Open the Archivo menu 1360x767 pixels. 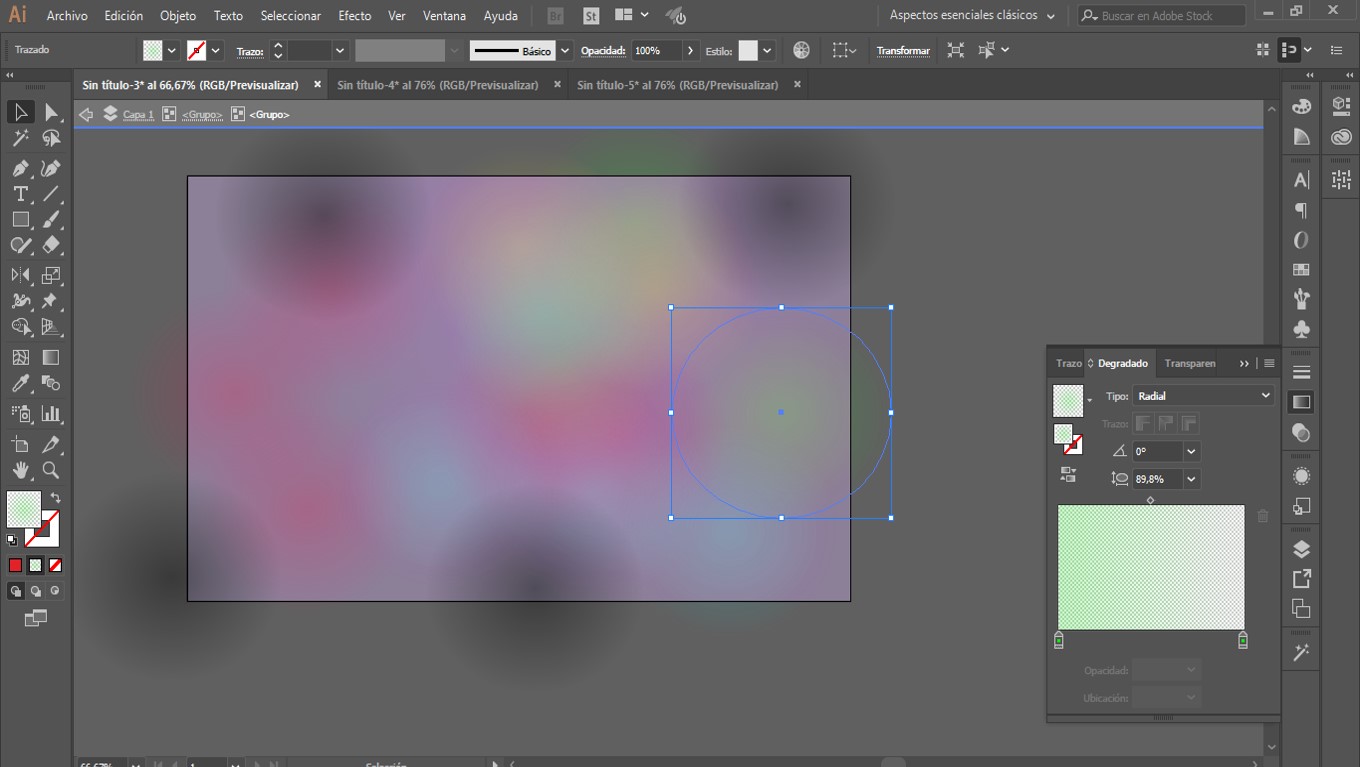[67, 15]
